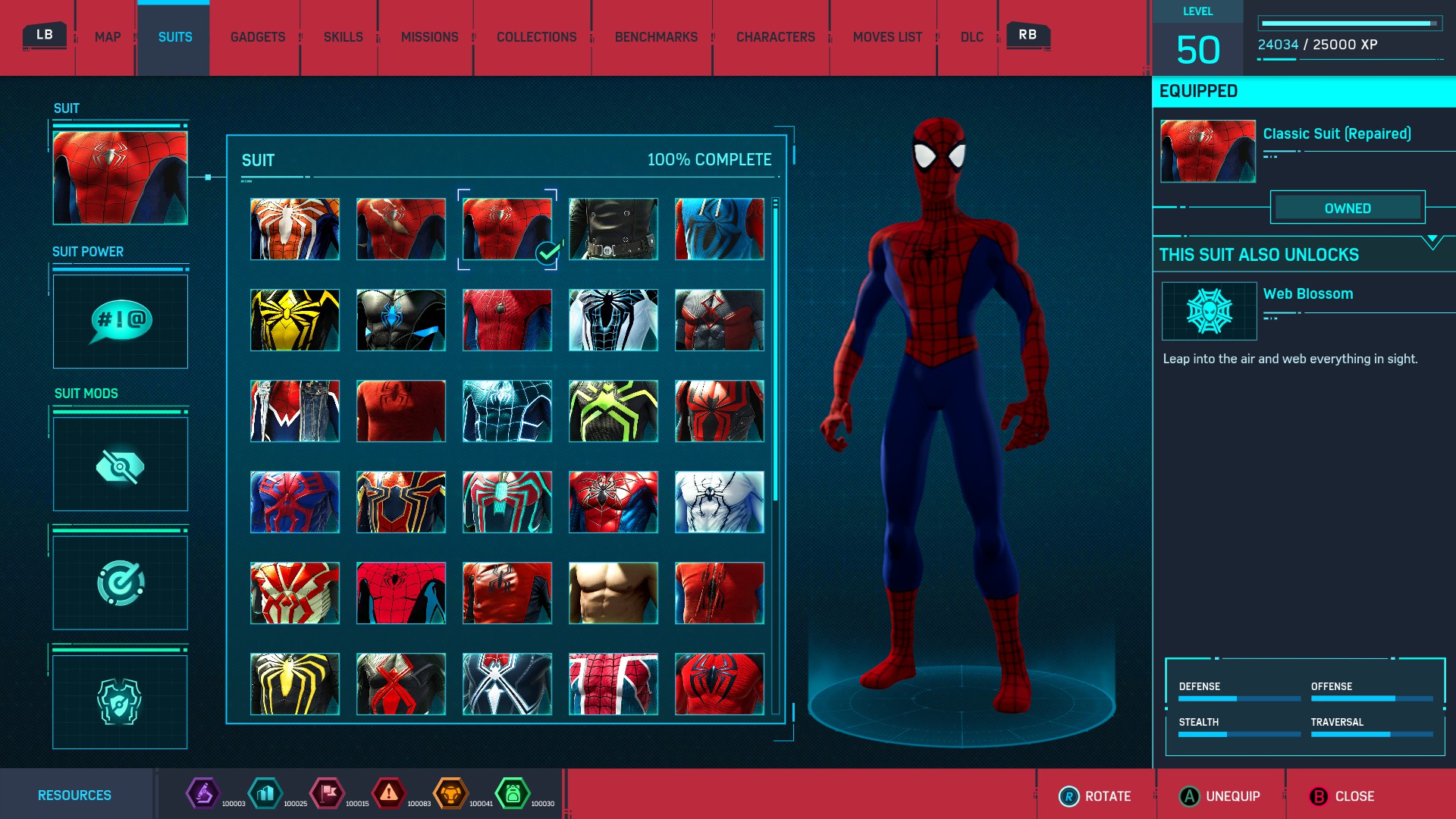This screenshot has width=1456, height=819.
Task: Click the green backpack token icon
Action: [x=513, y=794]
